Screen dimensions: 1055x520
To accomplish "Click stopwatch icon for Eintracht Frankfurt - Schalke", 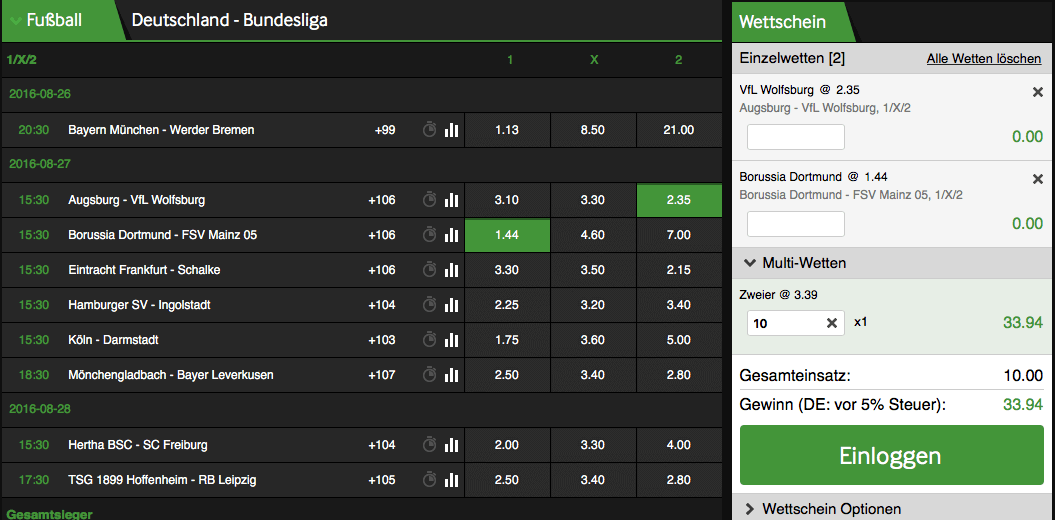I will 429,270.
